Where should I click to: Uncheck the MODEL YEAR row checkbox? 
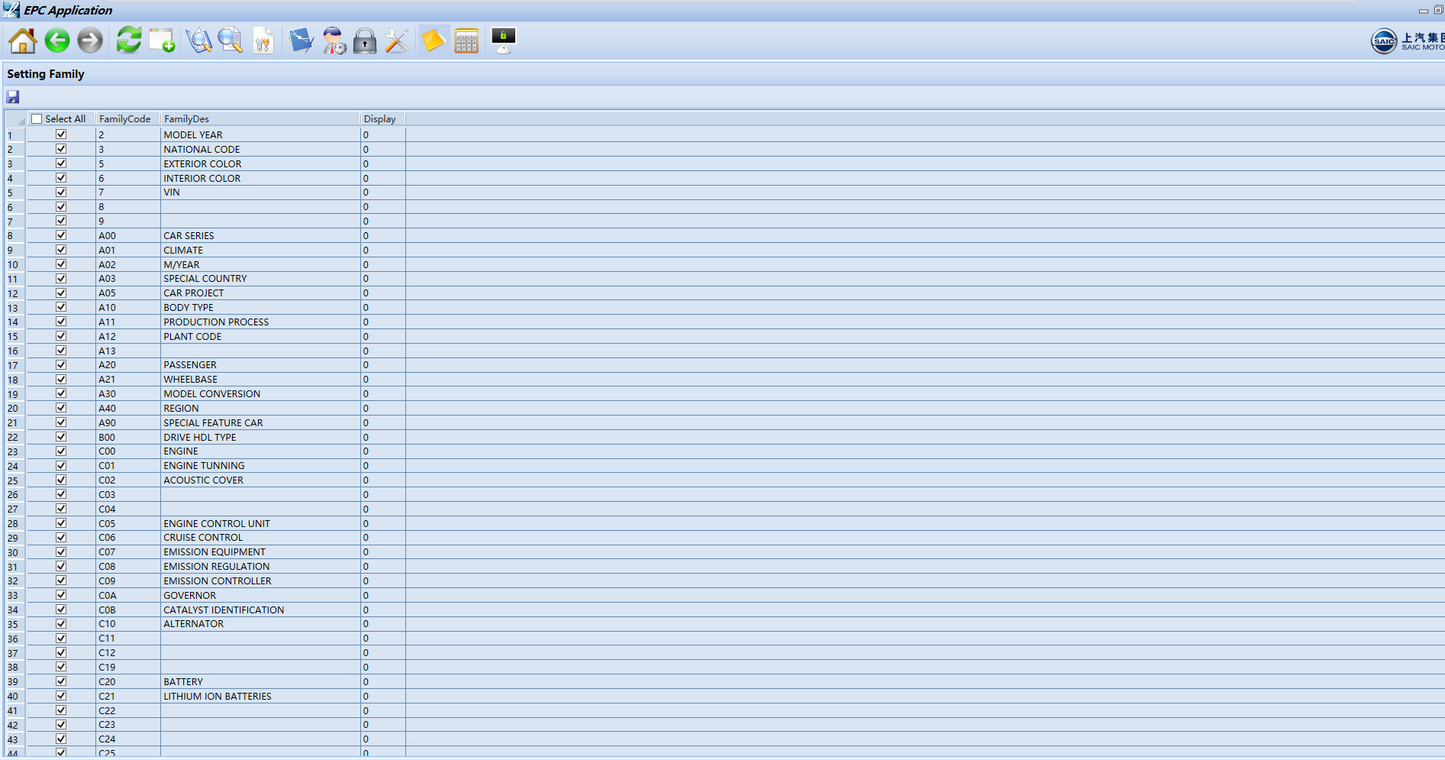61,135
